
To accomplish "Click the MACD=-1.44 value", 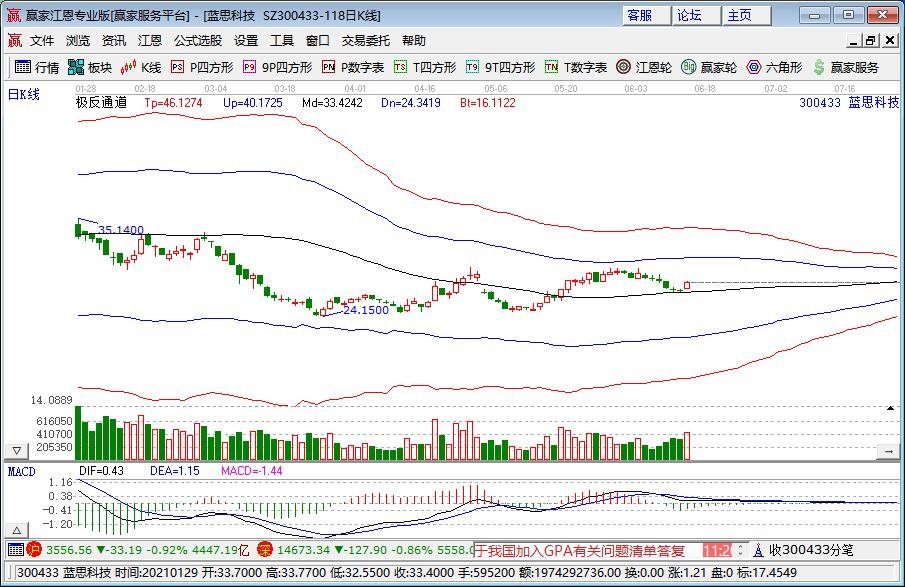I will click(252, 471).
